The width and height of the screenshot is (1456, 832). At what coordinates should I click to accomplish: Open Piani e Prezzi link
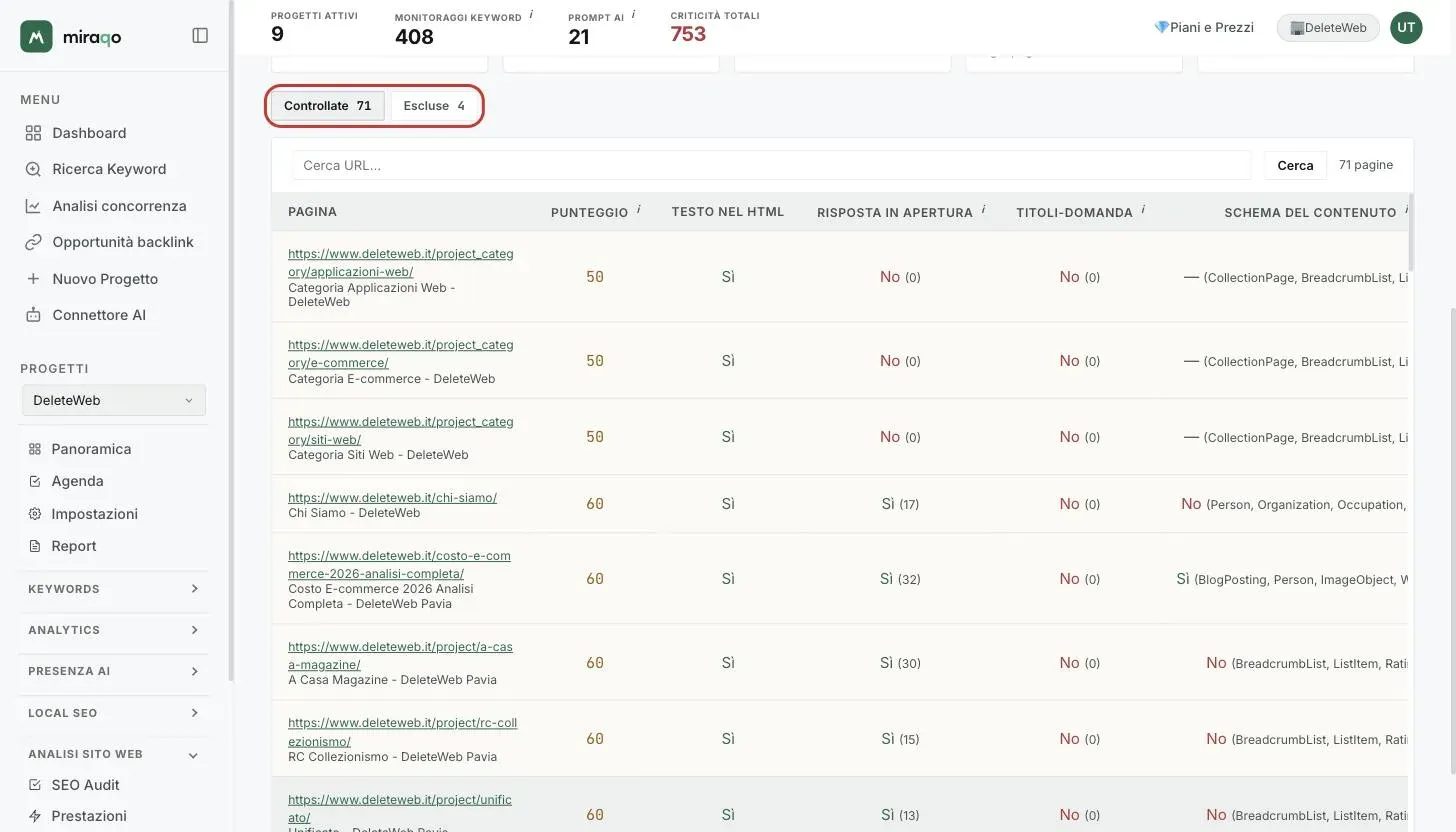point(1204,27)
